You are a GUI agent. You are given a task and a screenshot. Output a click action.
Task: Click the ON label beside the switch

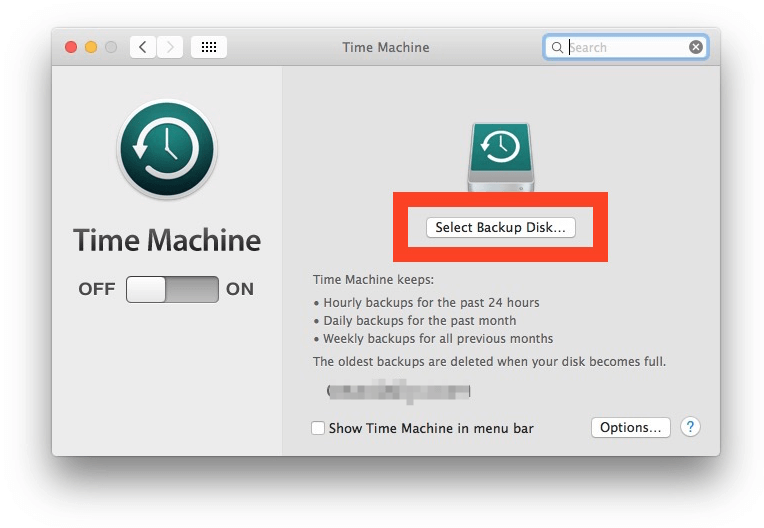click(x=240, y=290)
